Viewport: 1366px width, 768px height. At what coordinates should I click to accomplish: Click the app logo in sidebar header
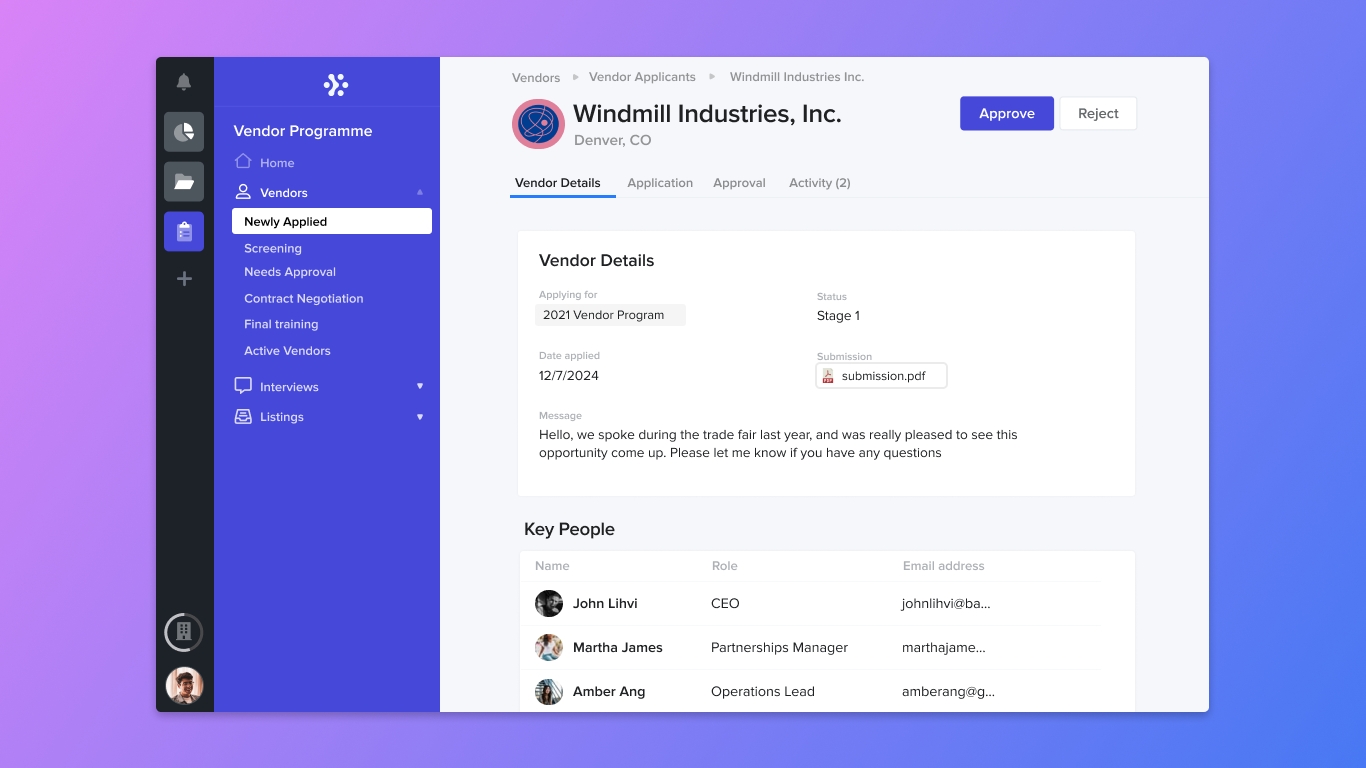[336, 85]
